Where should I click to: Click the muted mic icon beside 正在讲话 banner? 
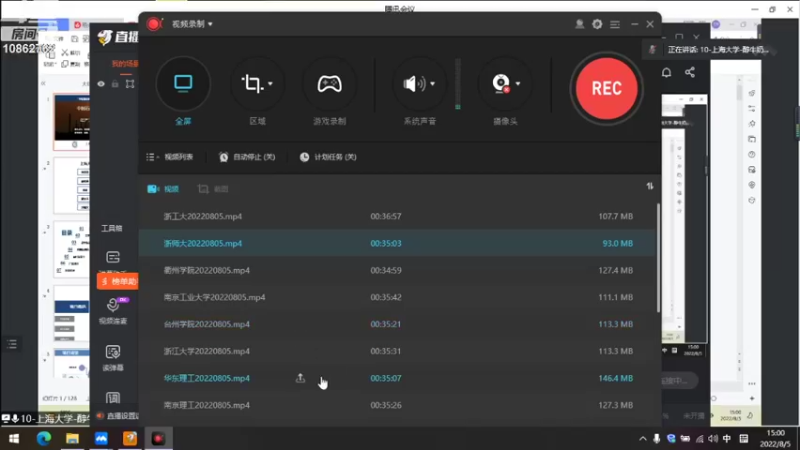[652, 49]
